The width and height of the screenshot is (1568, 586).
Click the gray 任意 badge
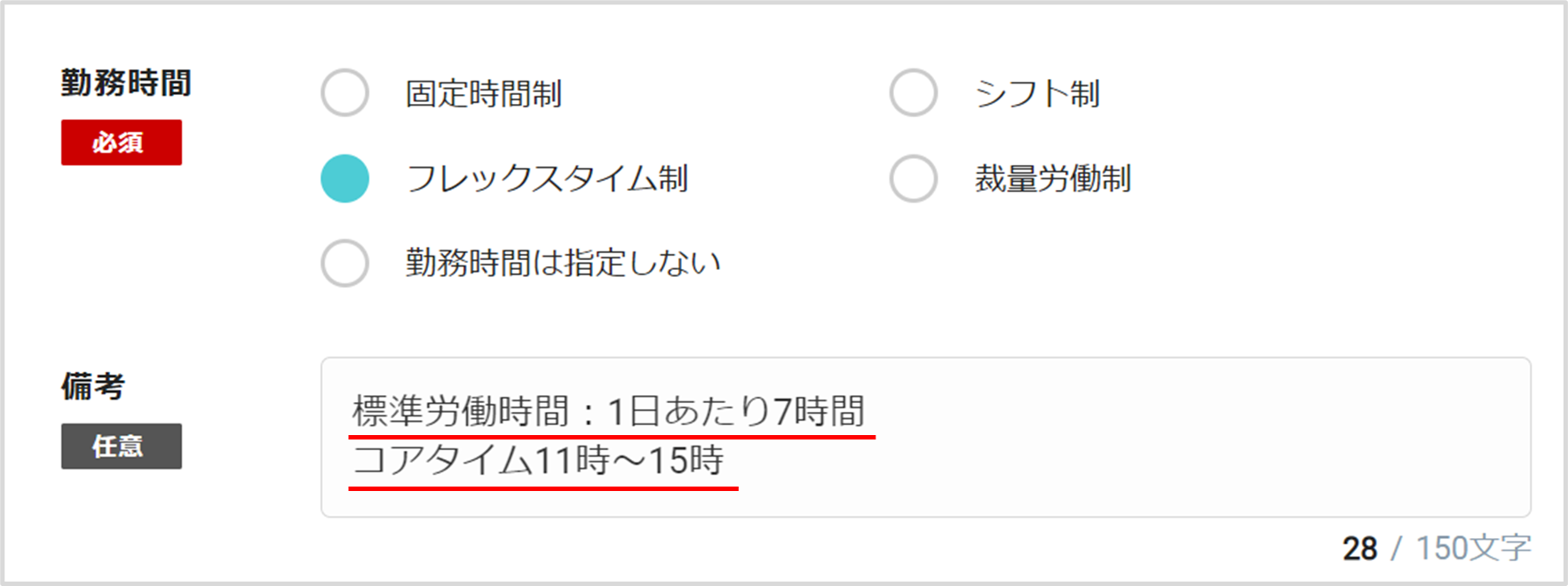pyautogui.click(x=122, y=446)
